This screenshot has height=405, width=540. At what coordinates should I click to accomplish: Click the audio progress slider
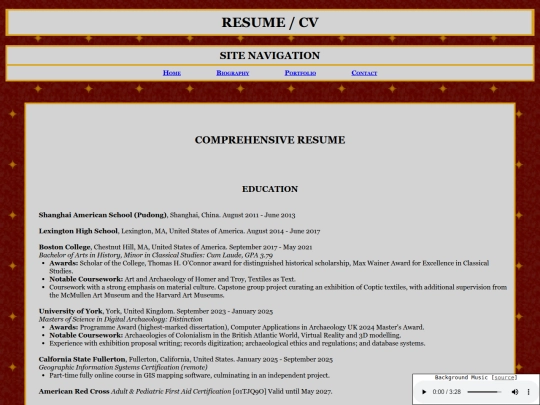[484, 392]
